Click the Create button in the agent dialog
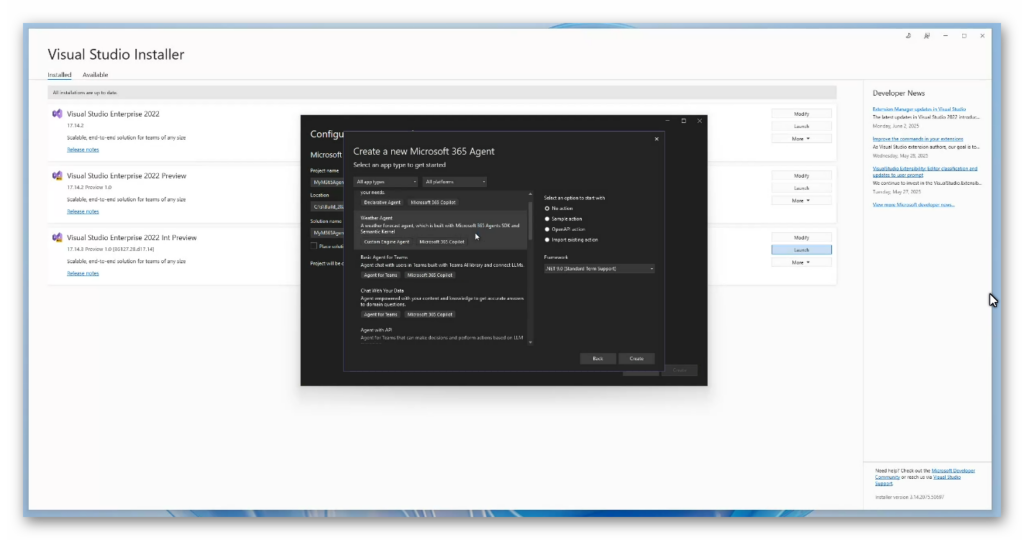The height and width of the screenshot is (540, 1024). 637,358
